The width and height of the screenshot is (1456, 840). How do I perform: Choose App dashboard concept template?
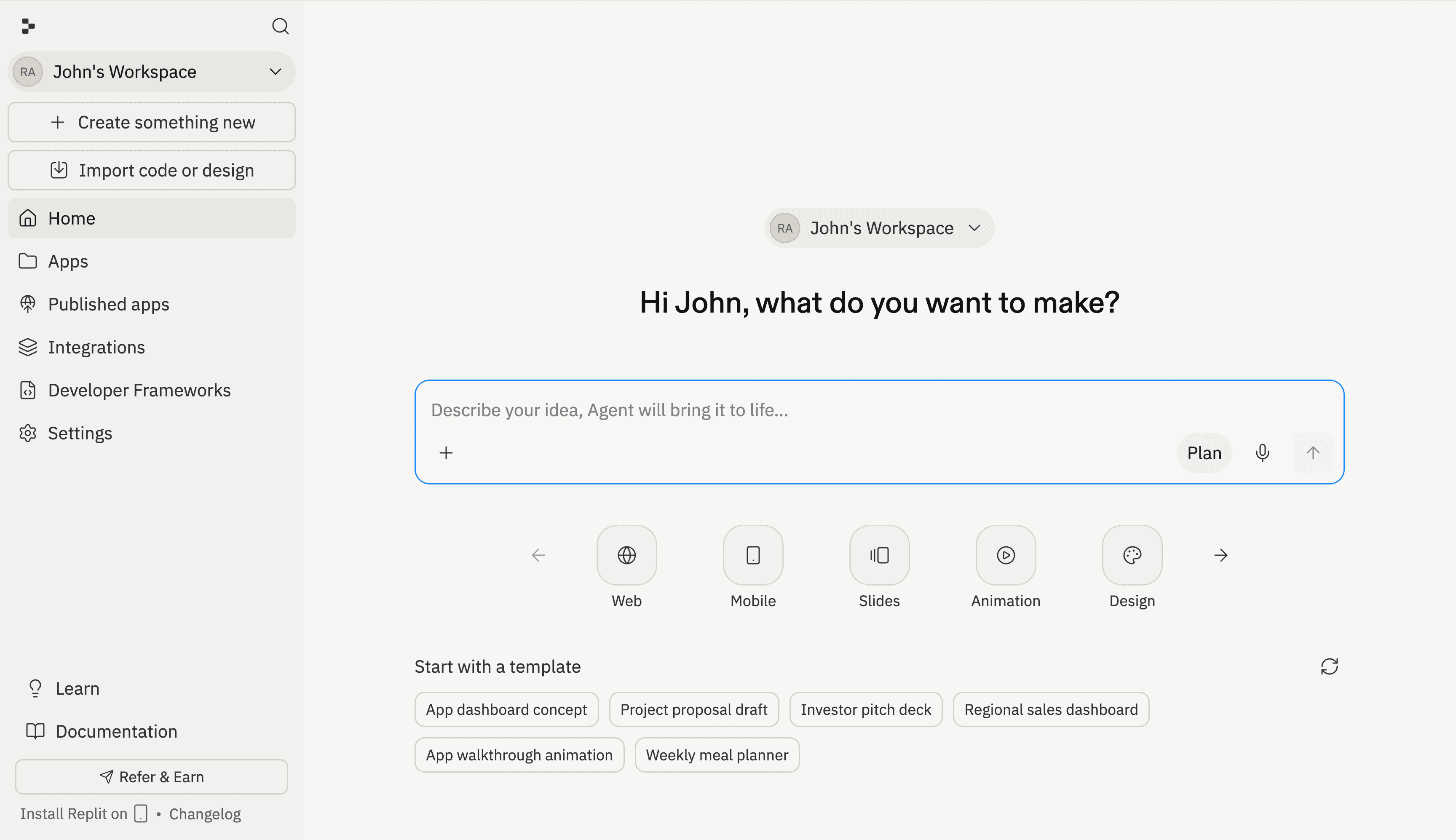click(506, 709)
